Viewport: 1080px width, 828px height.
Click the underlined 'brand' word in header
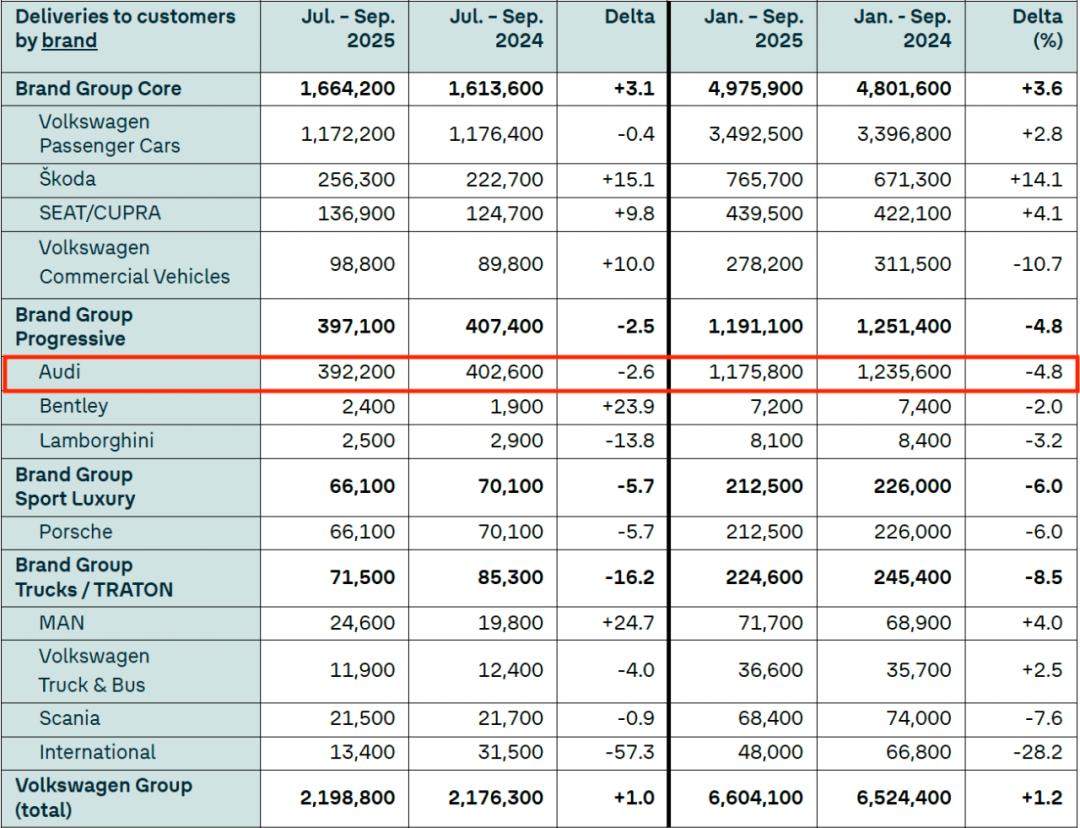pyautogui.click(x=70, y=41)
